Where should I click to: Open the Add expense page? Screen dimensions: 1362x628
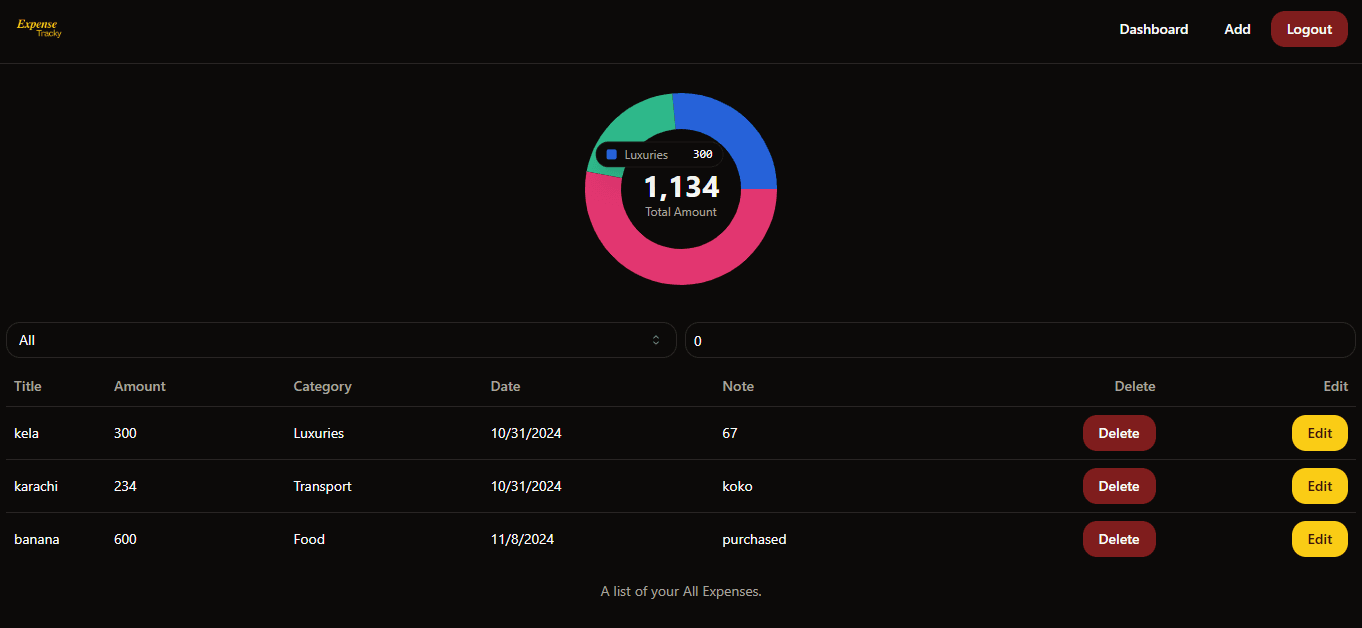[1237, 29]
